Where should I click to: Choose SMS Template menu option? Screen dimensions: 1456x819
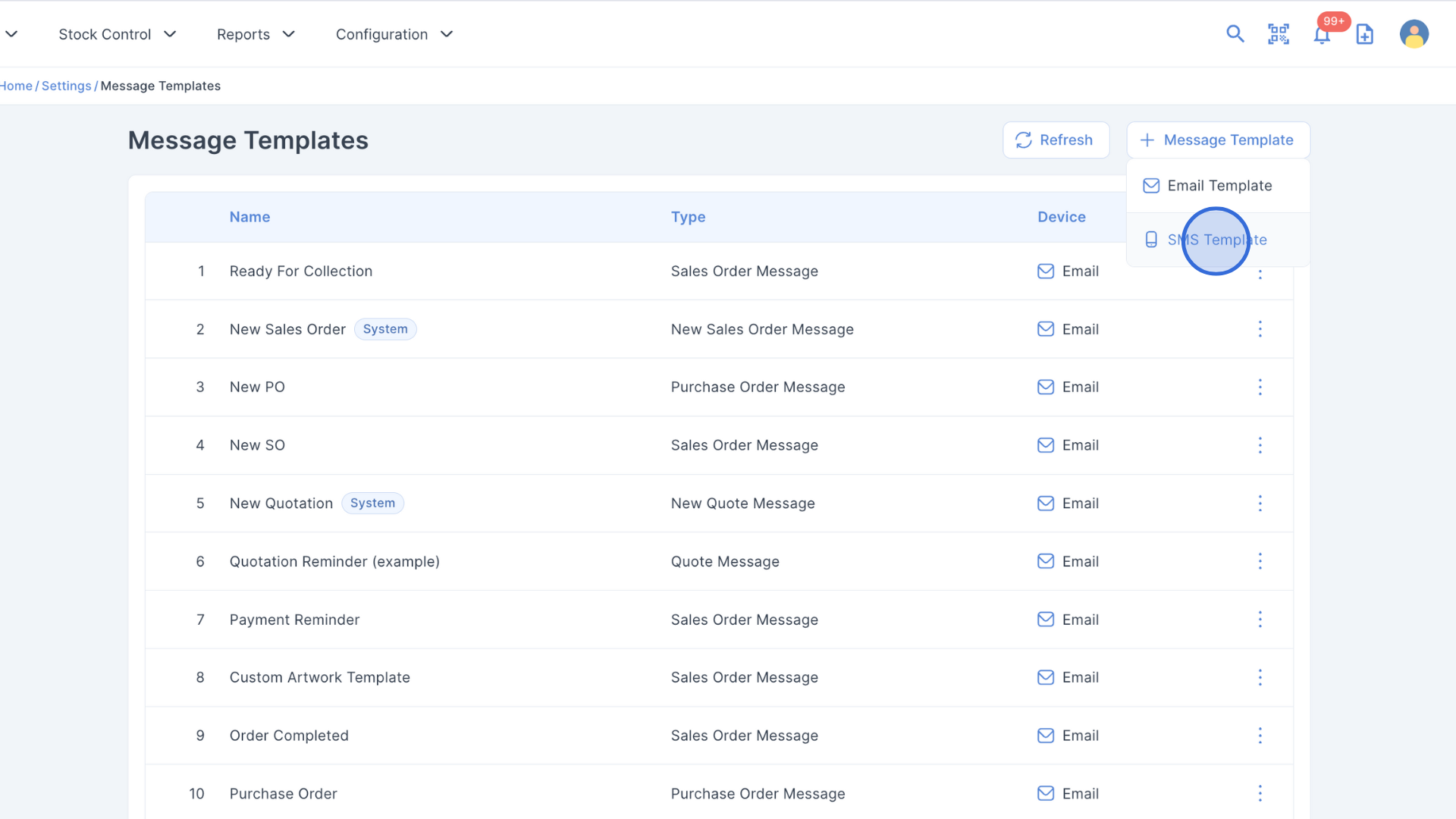pos(1217,240)
